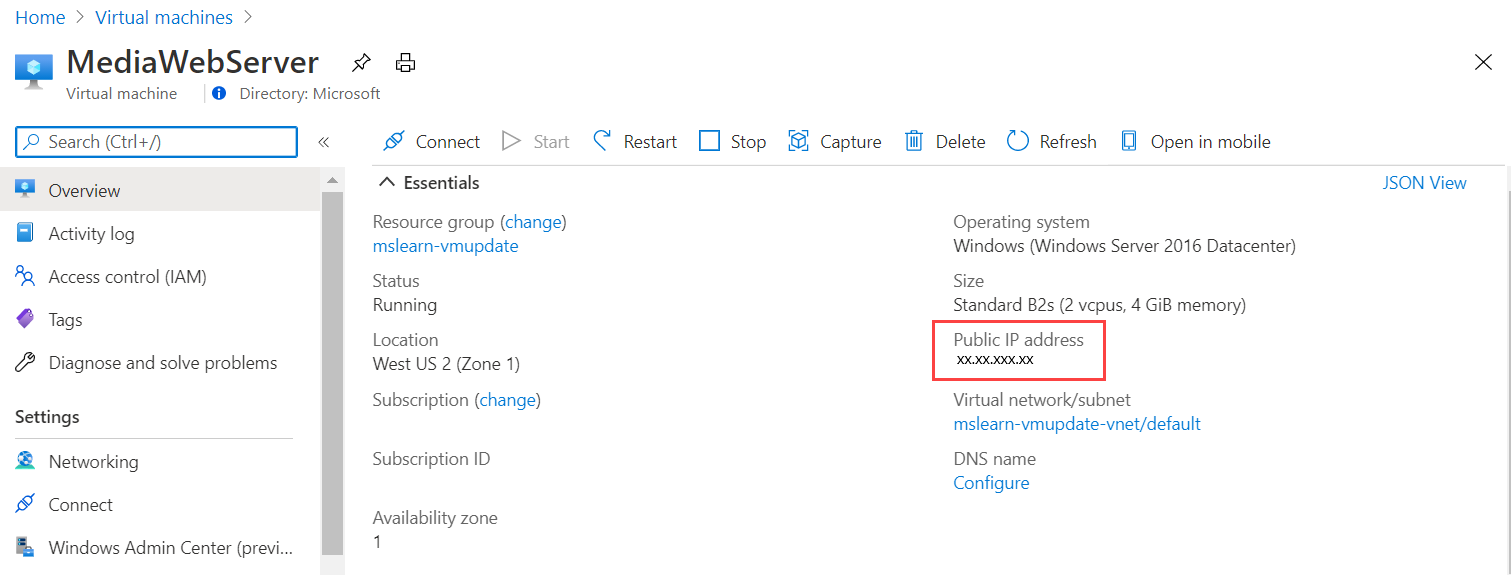Click the Open in mobile phone icon
Screen dimensions: 1511x575
(x=1129, y=141)
